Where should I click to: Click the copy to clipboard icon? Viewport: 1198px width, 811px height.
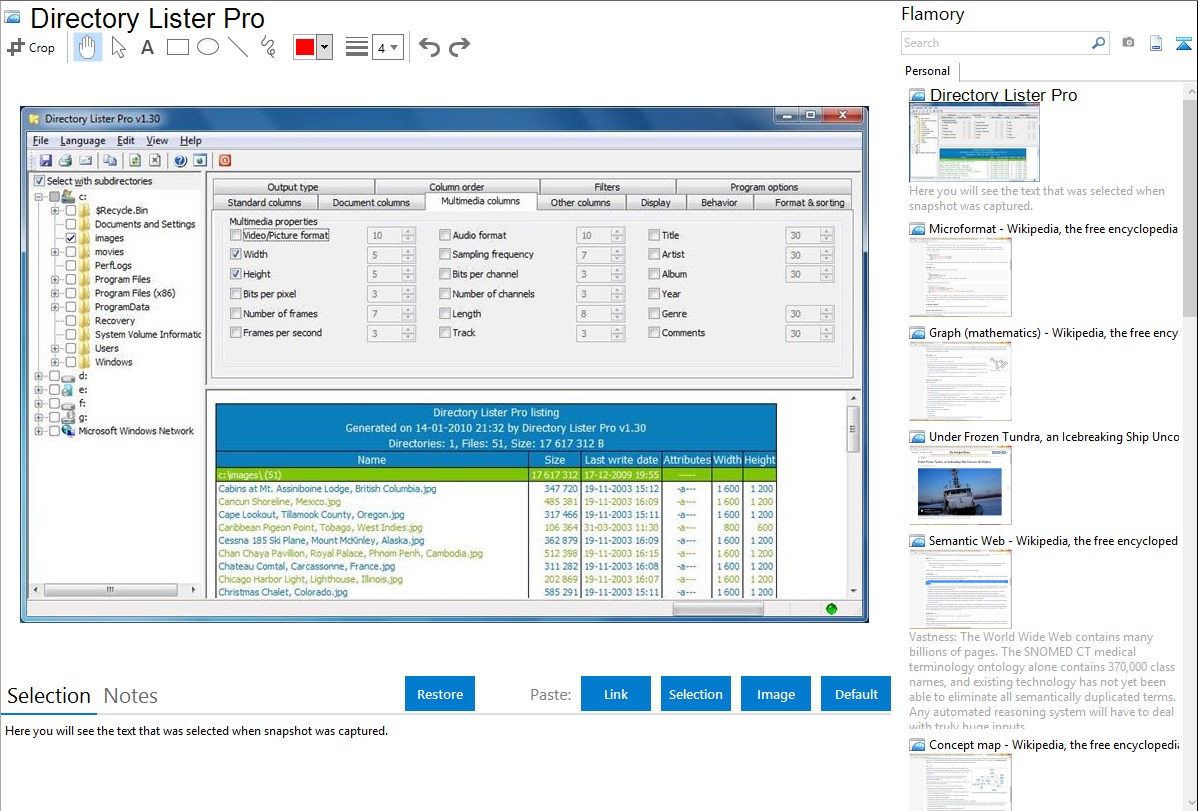click(x=111, y=161)
